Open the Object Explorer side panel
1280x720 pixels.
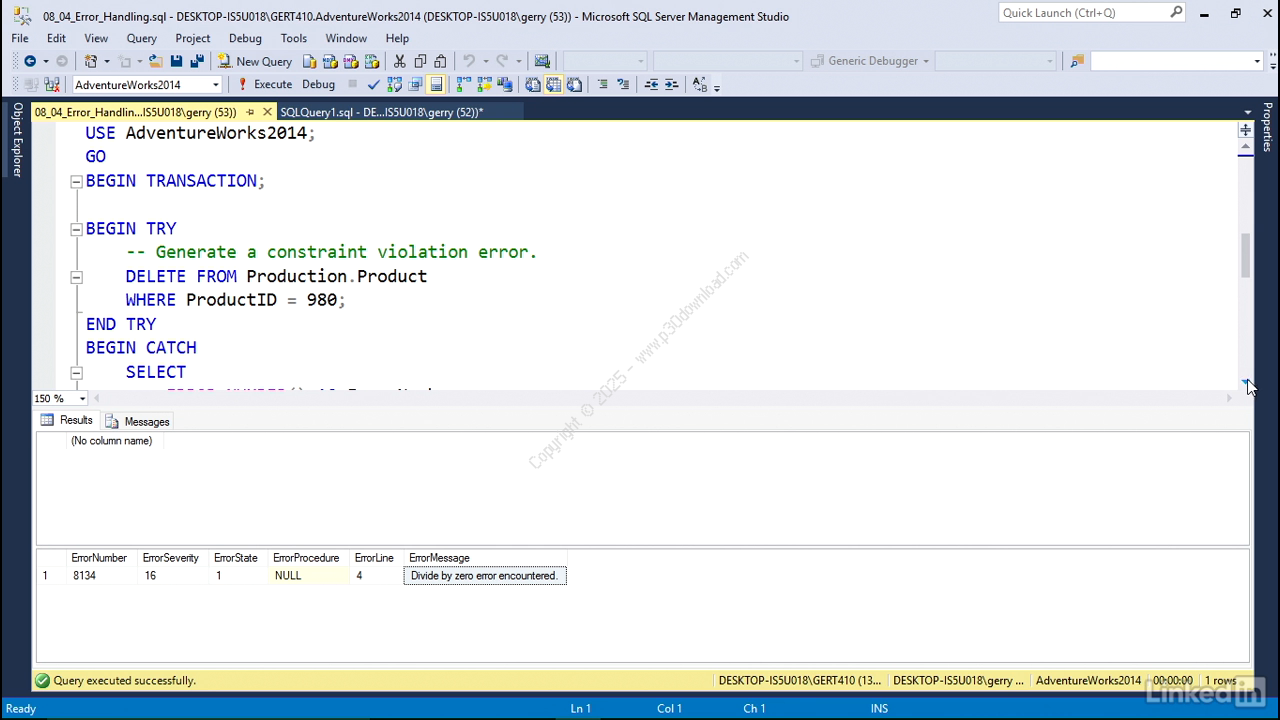point(17,139)
